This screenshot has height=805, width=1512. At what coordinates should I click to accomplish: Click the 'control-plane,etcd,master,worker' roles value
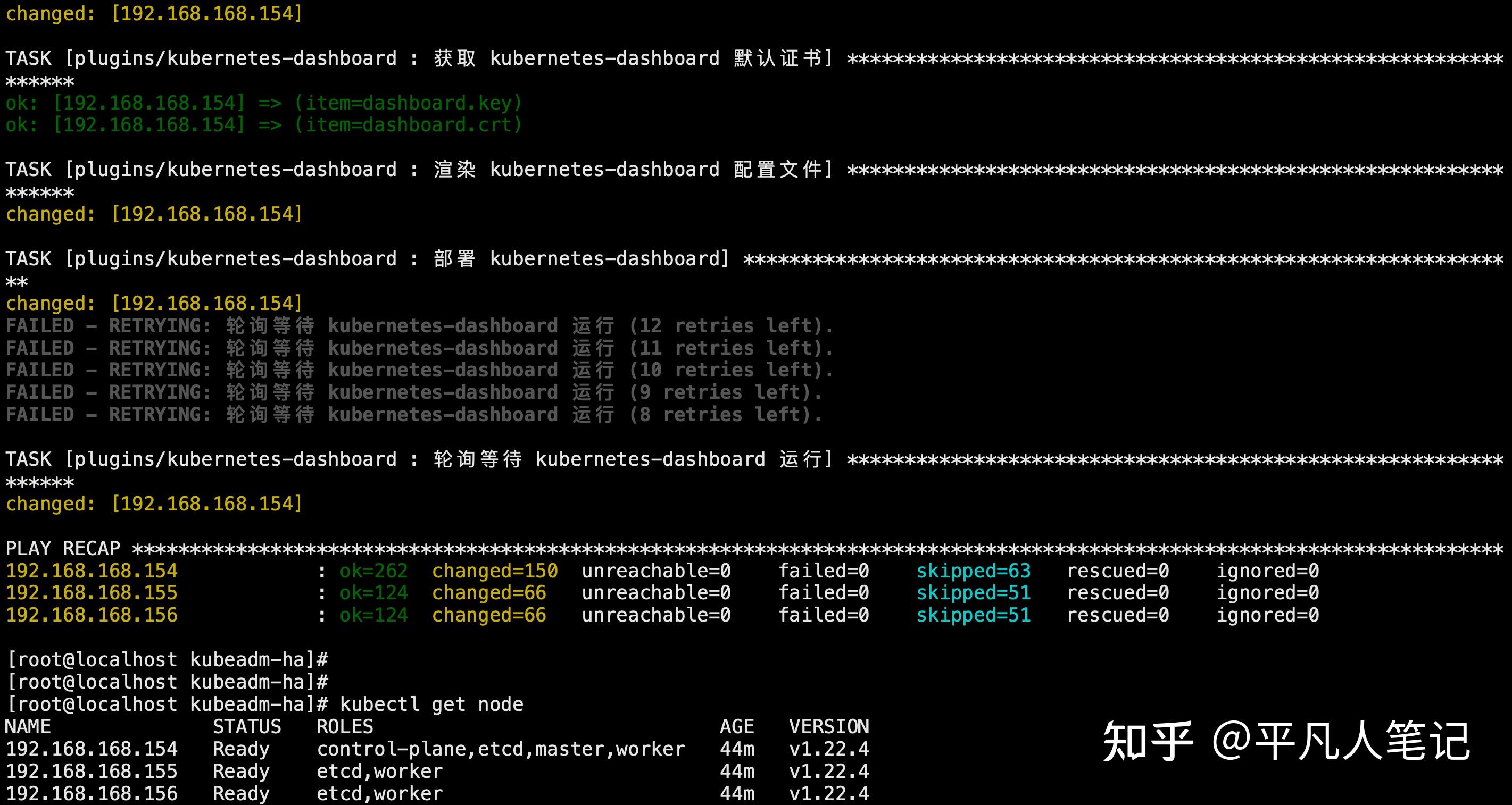501,749
